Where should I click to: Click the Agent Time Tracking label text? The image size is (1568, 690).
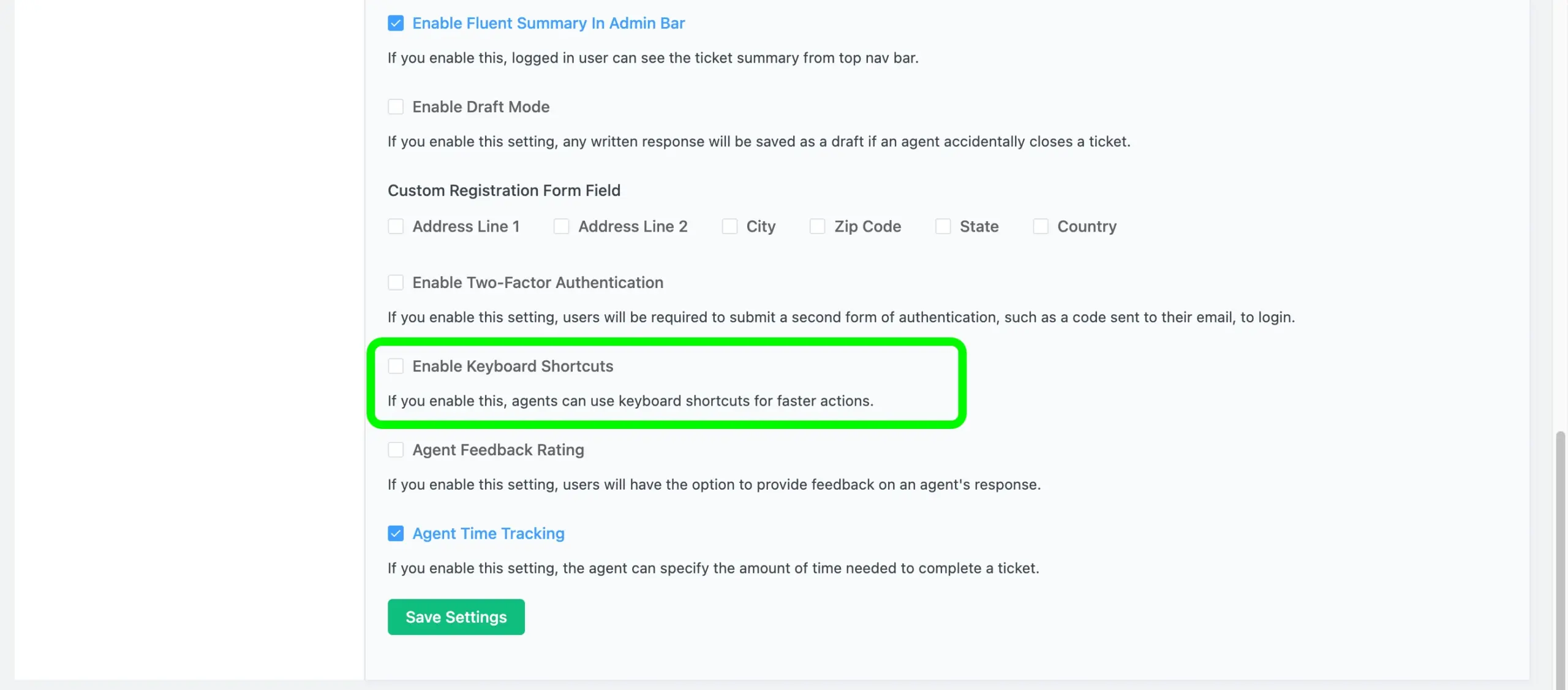click(x=488, y=533)
